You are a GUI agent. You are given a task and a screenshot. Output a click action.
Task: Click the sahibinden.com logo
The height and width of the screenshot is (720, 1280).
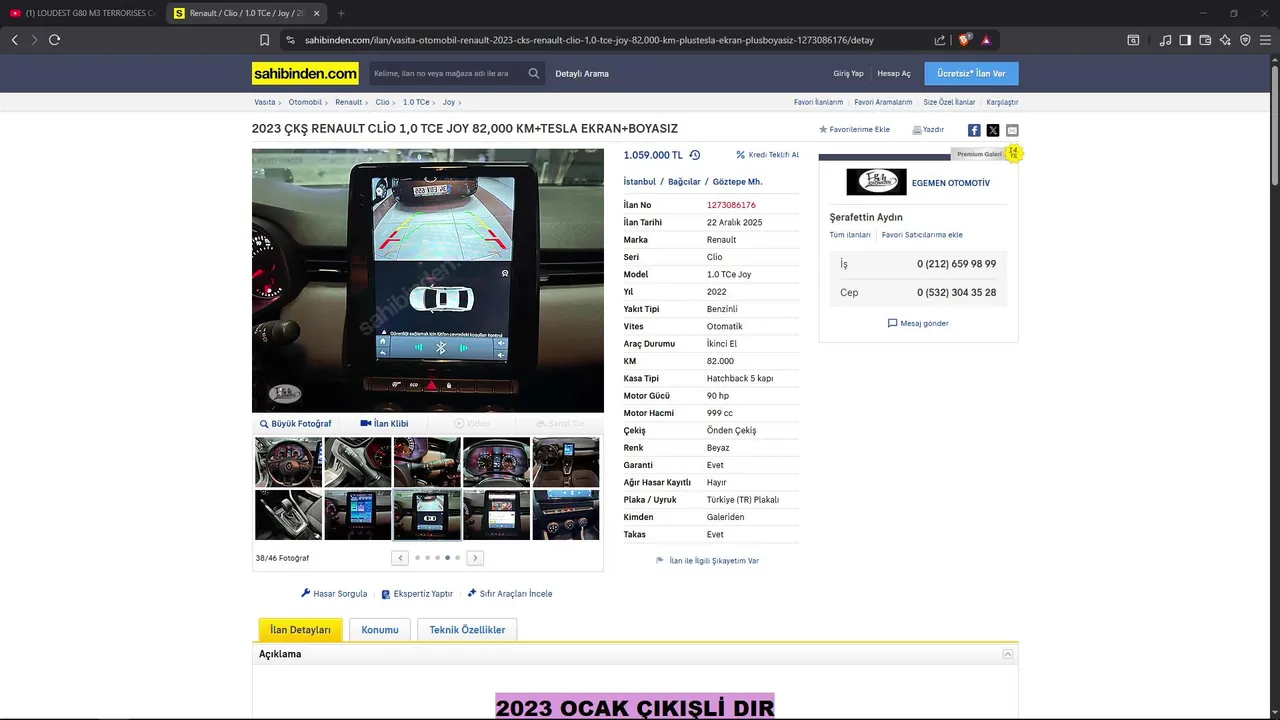pyautogui.click(x=305, y=73)
